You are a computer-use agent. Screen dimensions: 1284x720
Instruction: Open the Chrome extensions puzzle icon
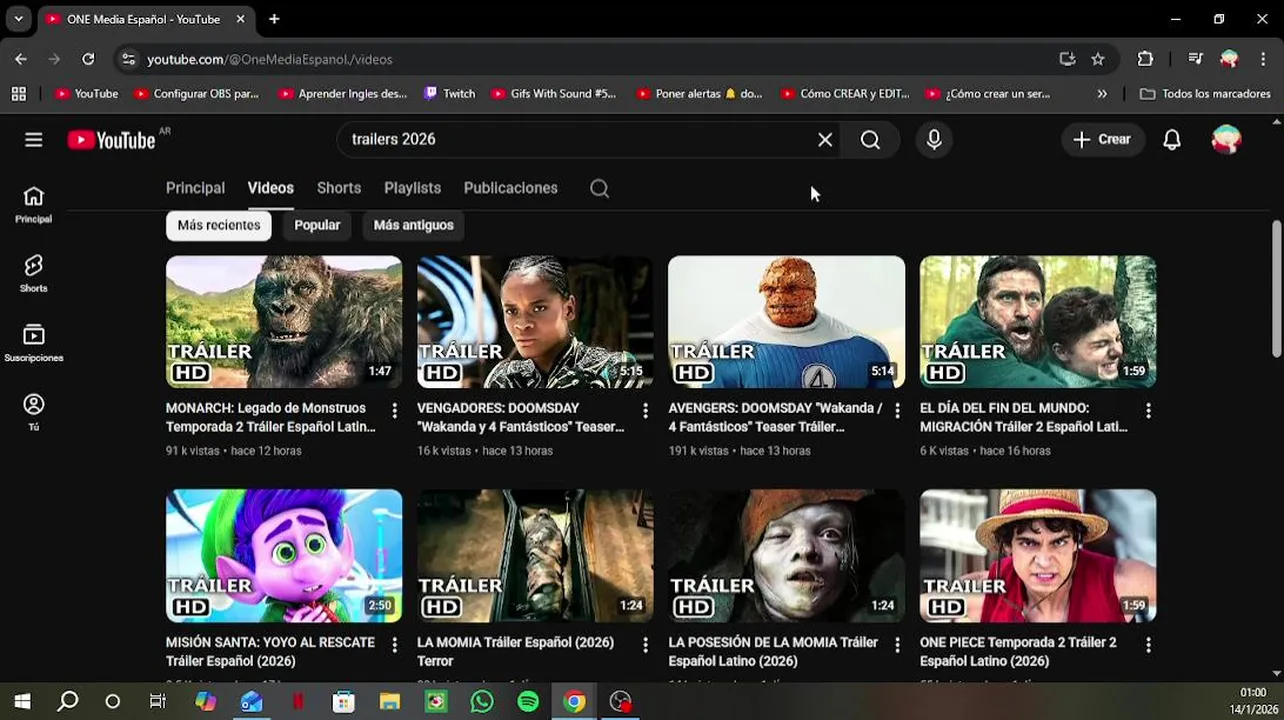click(1145, 59)
